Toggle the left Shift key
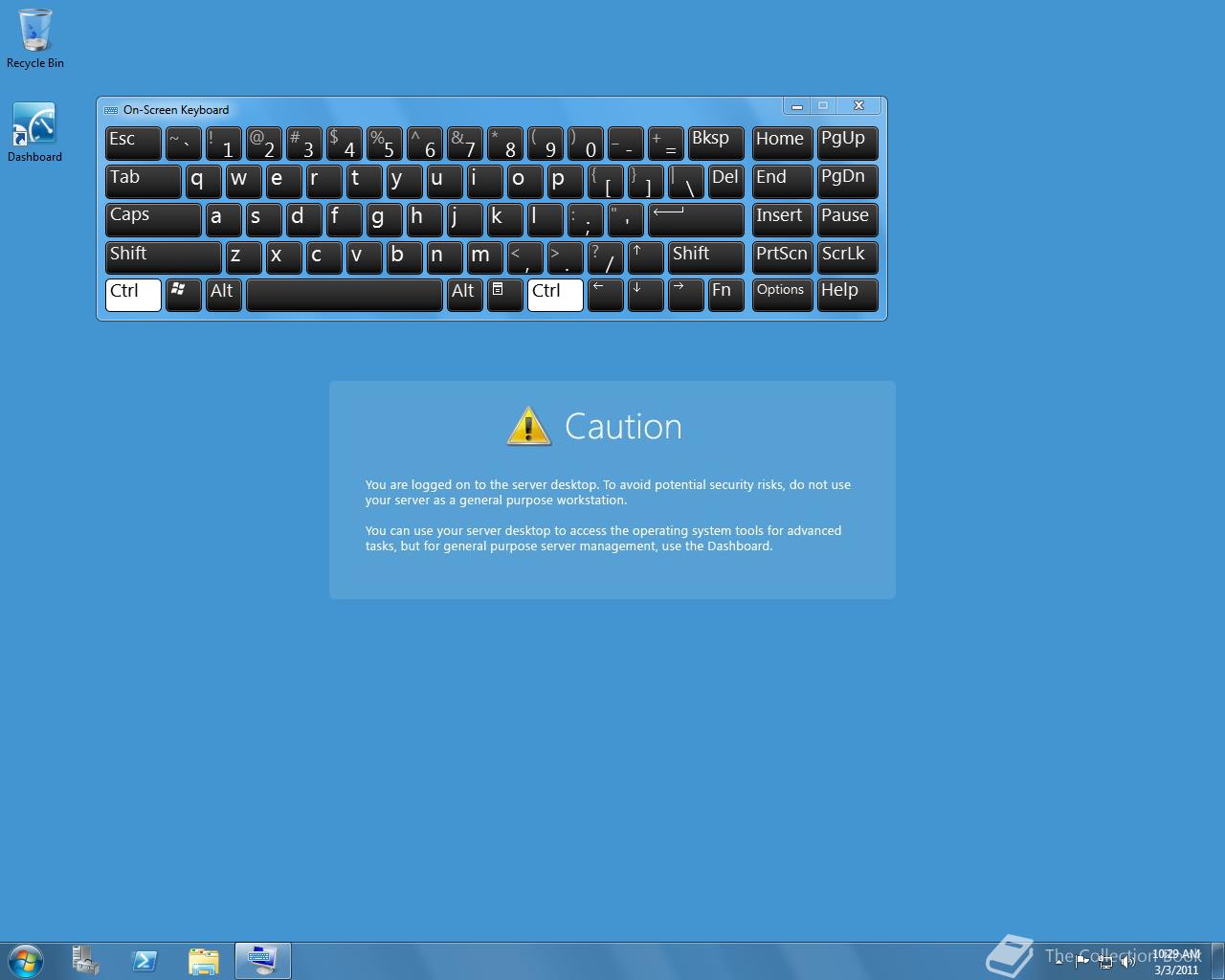The height and width of the screenshot is (980, 1225). pyautogui.click(x=164, y=257)
